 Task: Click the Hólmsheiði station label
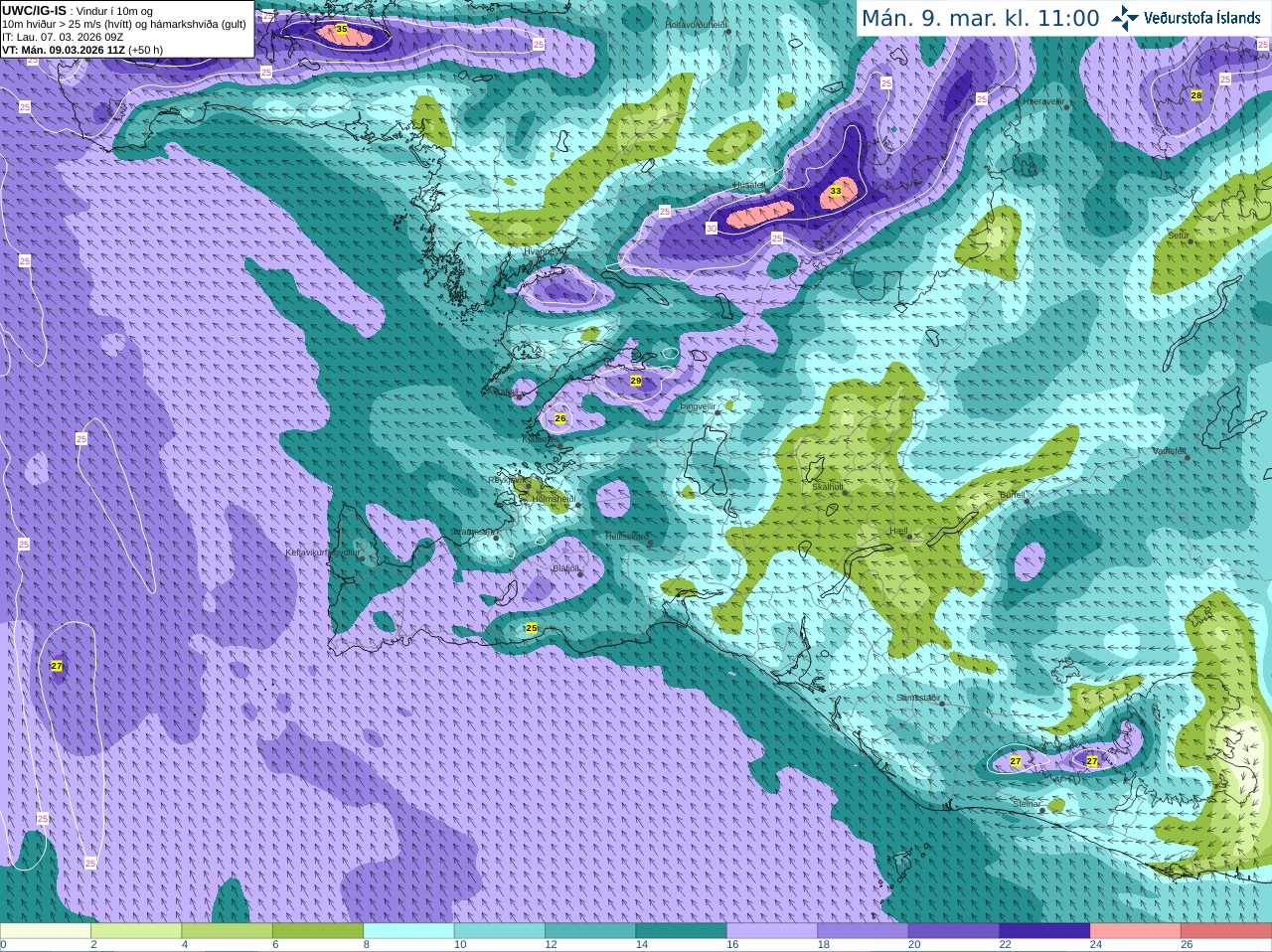point(554,499)
